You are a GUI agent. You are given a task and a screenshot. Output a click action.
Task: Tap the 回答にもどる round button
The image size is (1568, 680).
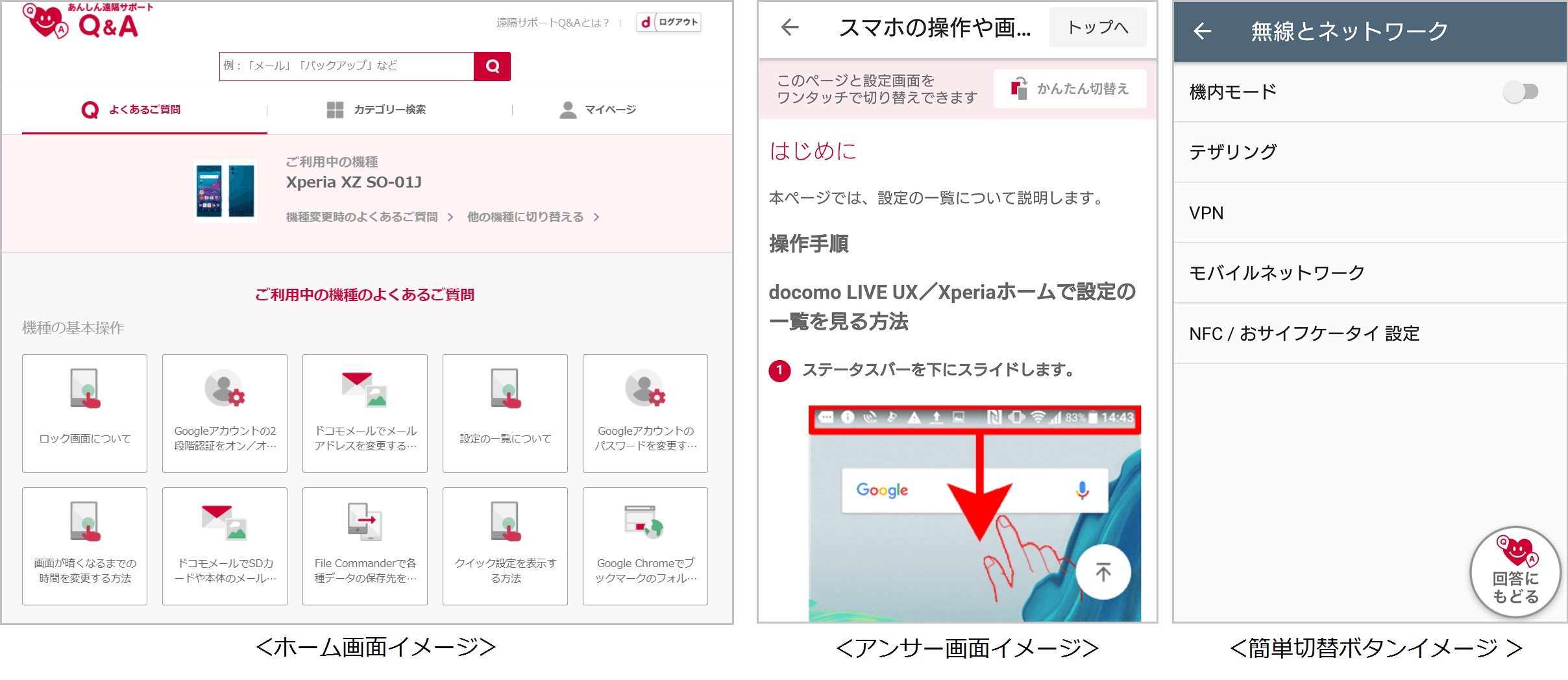1515,571
